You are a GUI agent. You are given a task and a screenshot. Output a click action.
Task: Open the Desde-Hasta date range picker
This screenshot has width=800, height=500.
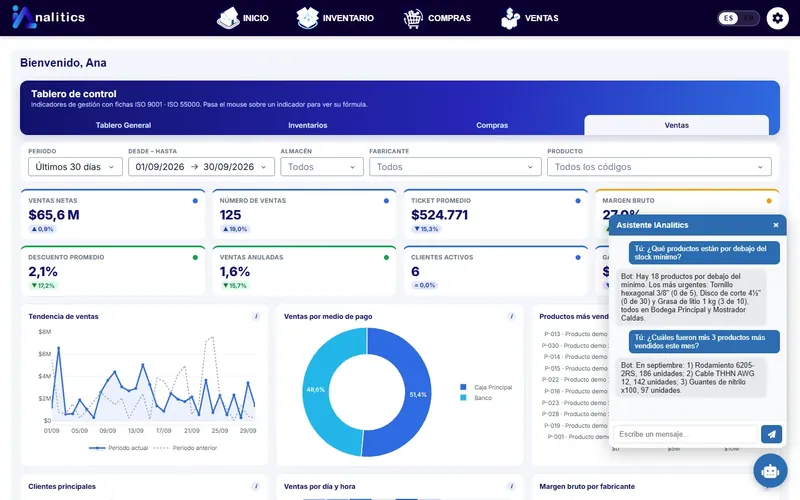201,167
